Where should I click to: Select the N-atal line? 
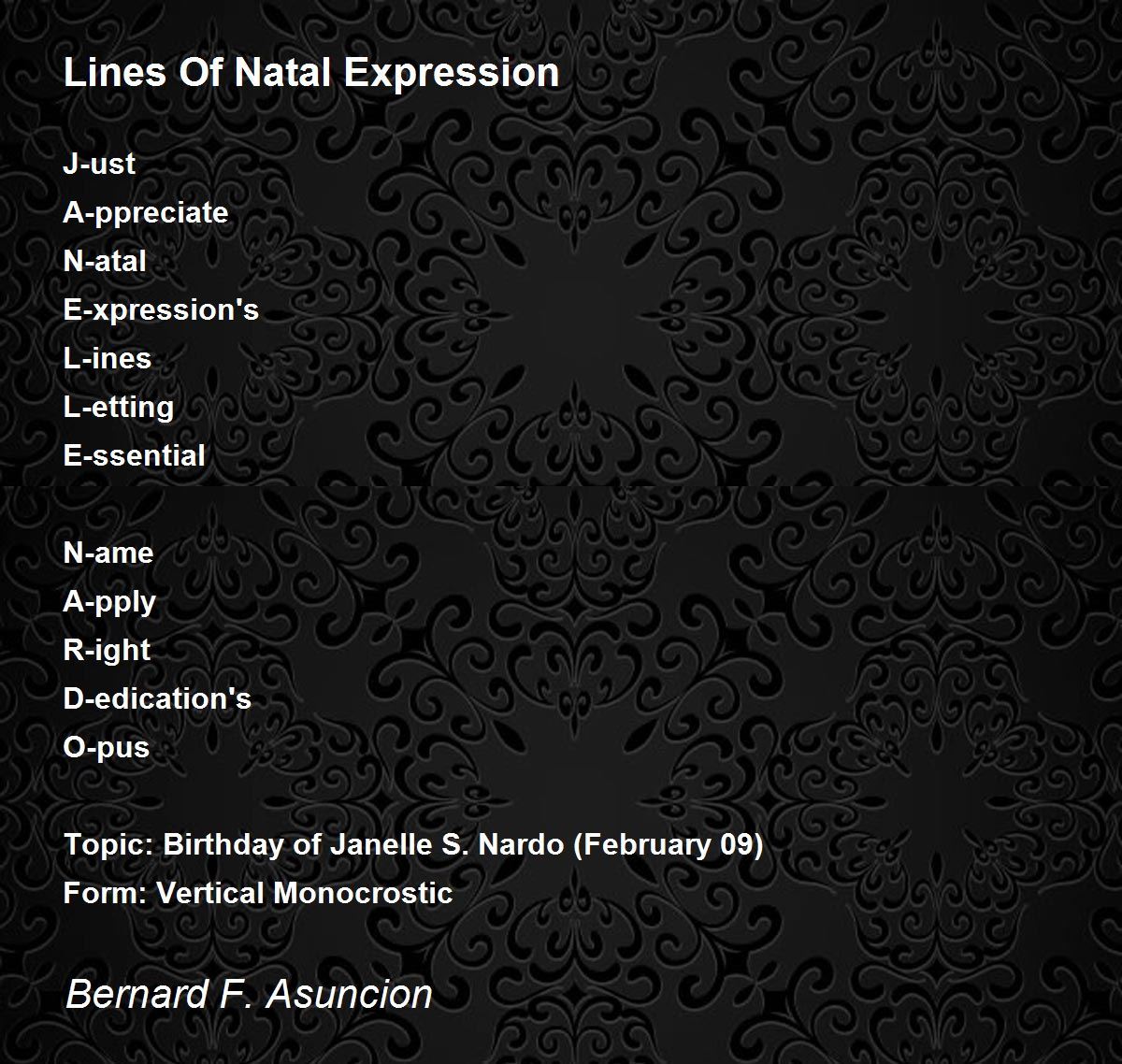[x=105, y=261]
